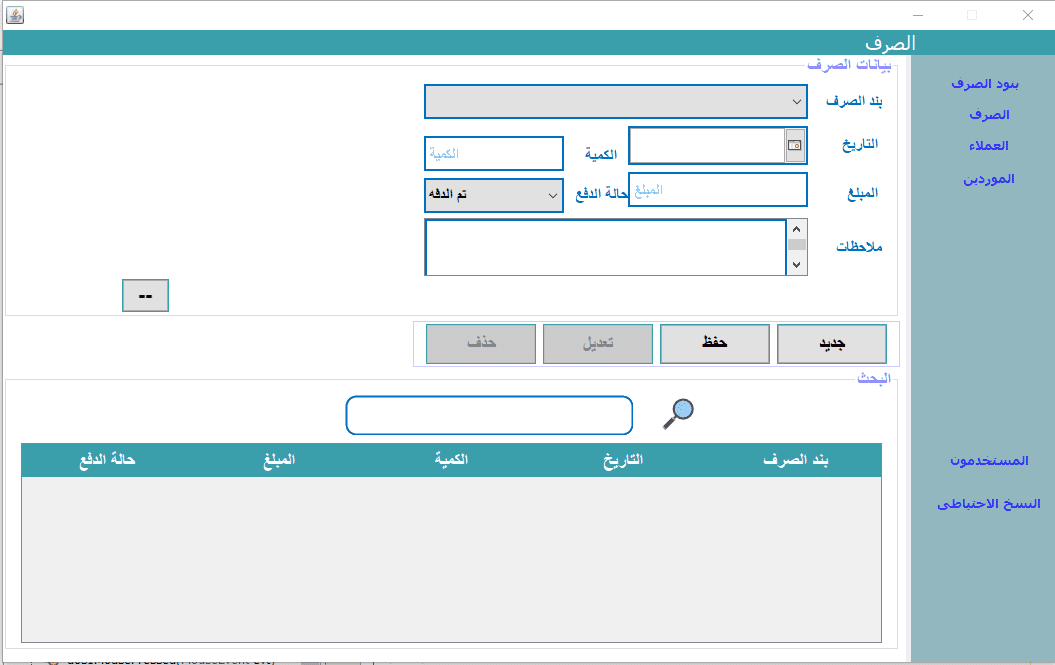Open العملاء in sidebar

(988, 145)
